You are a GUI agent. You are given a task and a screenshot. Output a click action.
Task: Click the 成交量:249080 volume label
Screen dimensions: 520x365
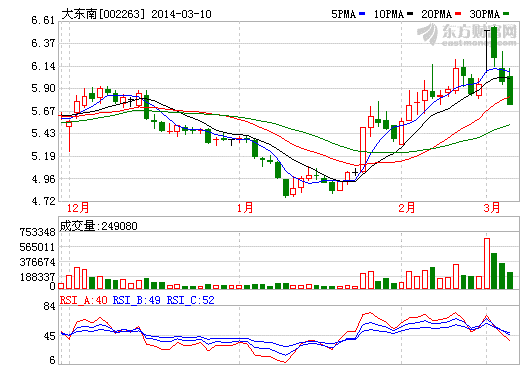tap(99, 226)
